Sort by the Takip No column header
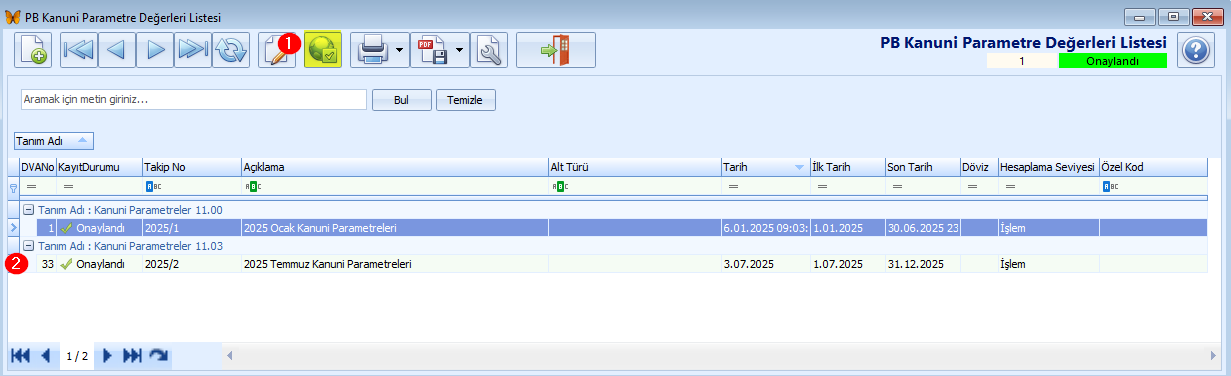 point(191,167)
